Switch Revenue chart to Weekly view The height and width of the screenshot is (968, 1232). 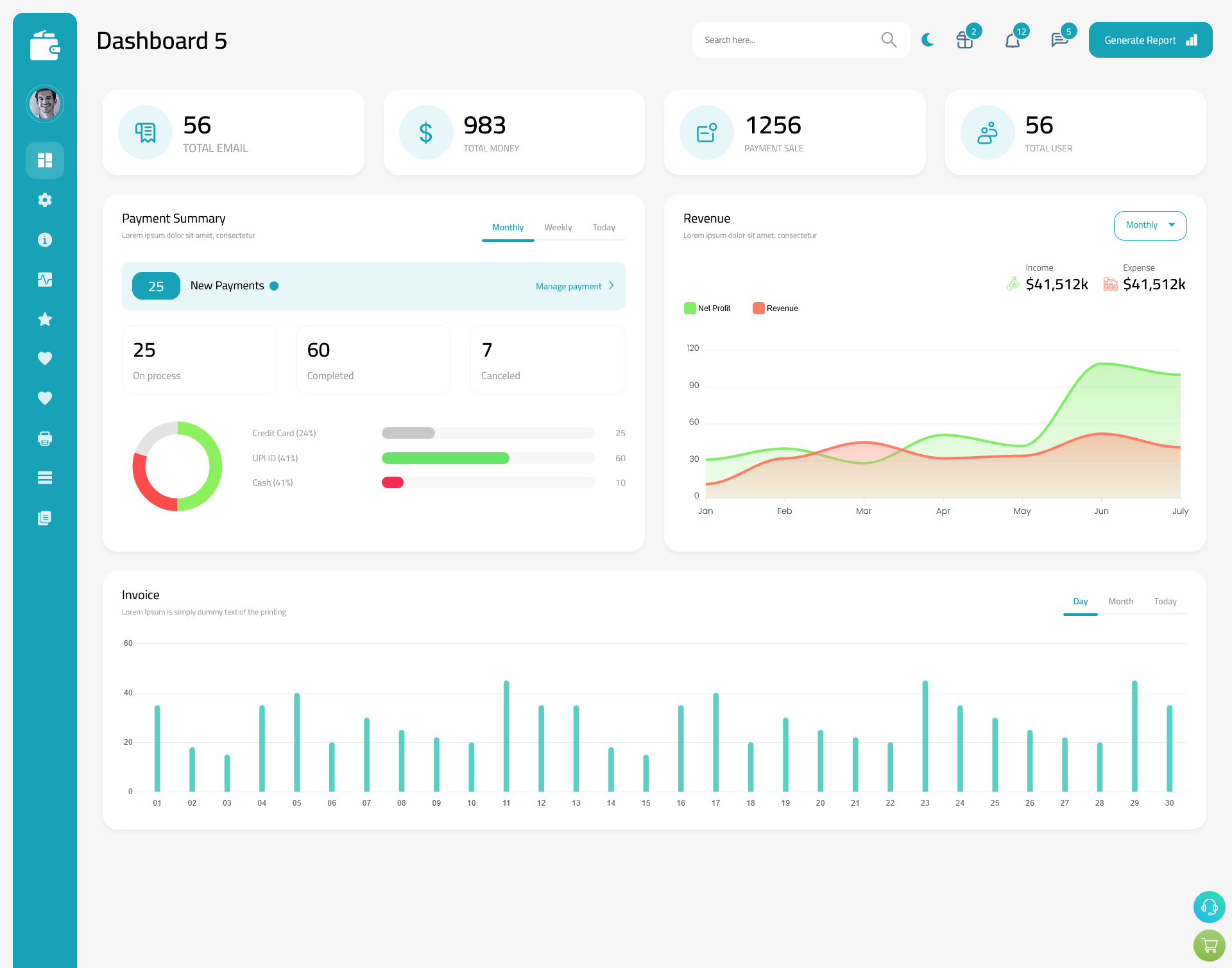1150,224
